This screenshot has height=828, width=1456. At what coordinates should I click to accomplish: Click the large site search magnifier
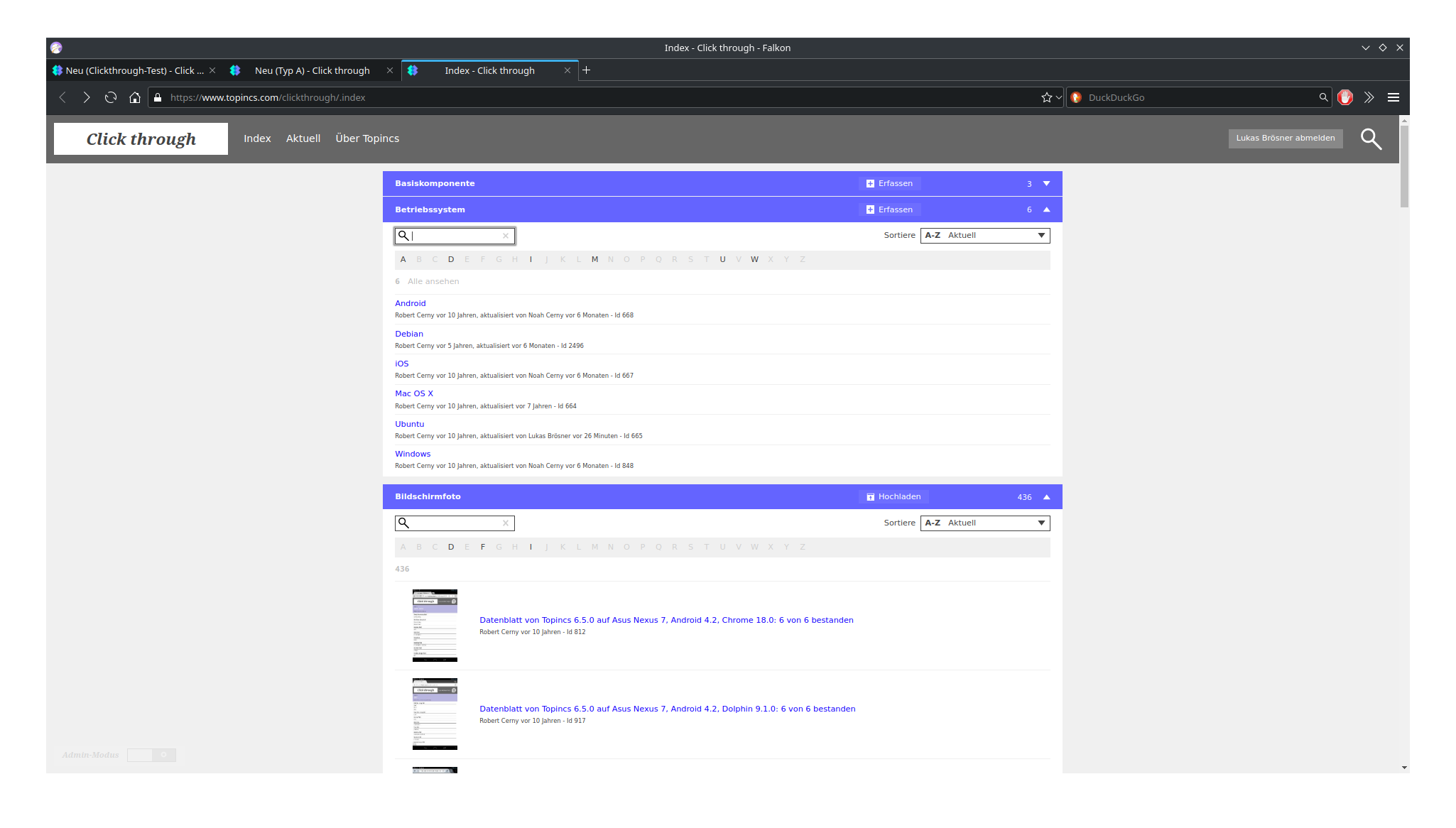[1370, 138]
